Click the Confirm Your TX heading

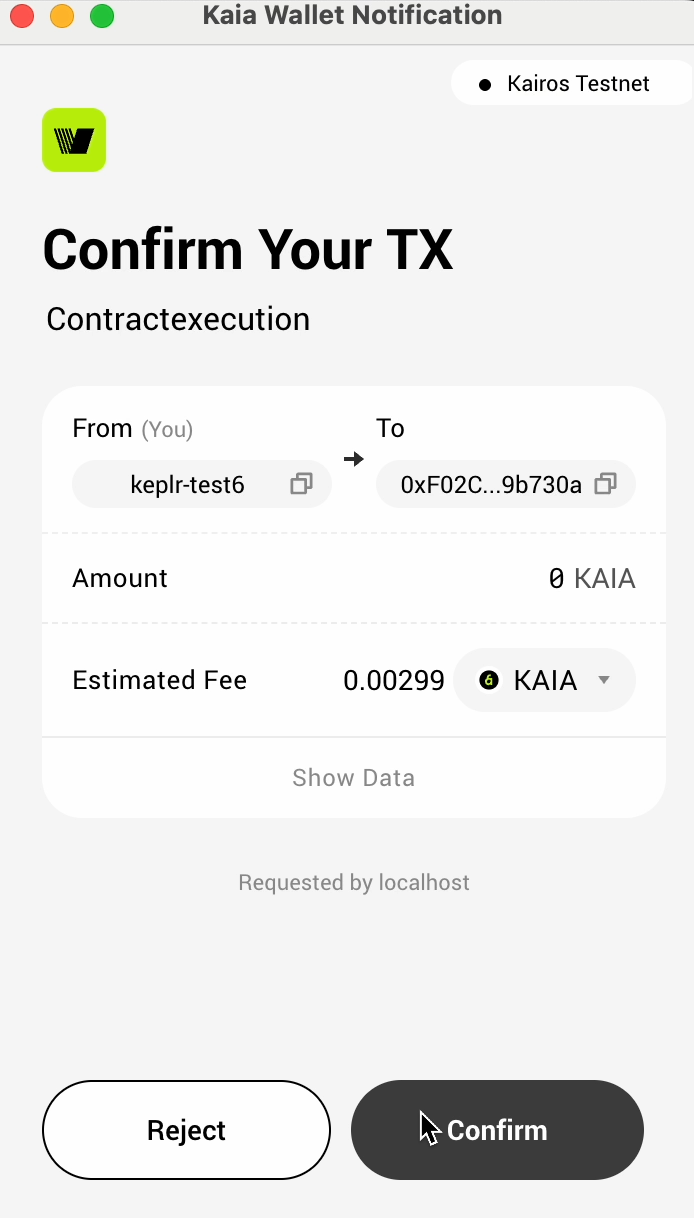tap(247, 250)
